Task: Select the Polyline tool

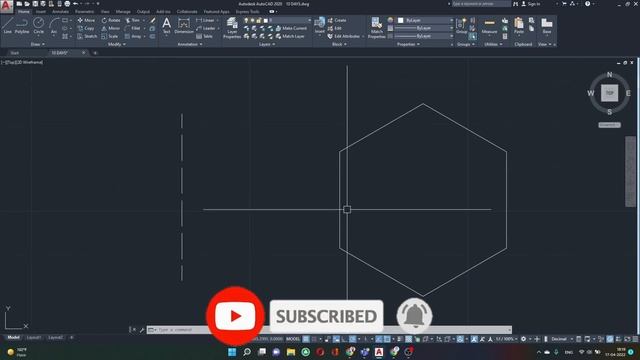Action: (x=22, y=25)
